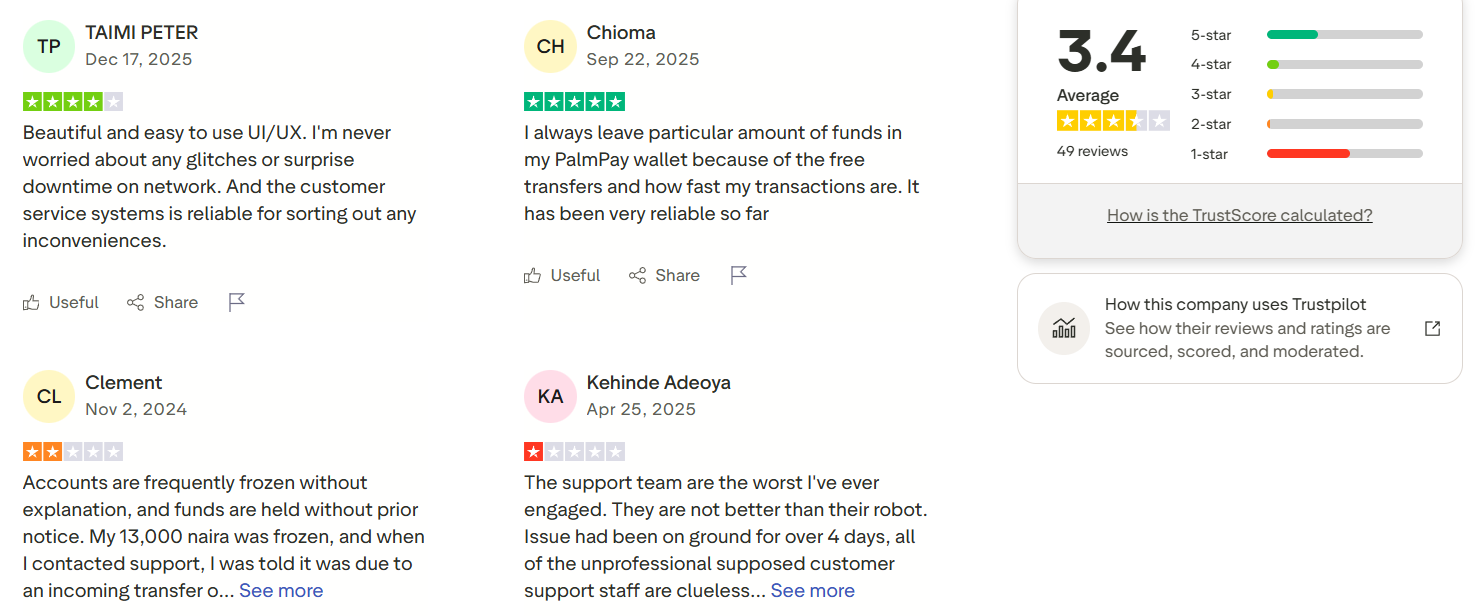Click Clement's CL avatar
This screenshot has width=1482, height=616.
point(49,396)
